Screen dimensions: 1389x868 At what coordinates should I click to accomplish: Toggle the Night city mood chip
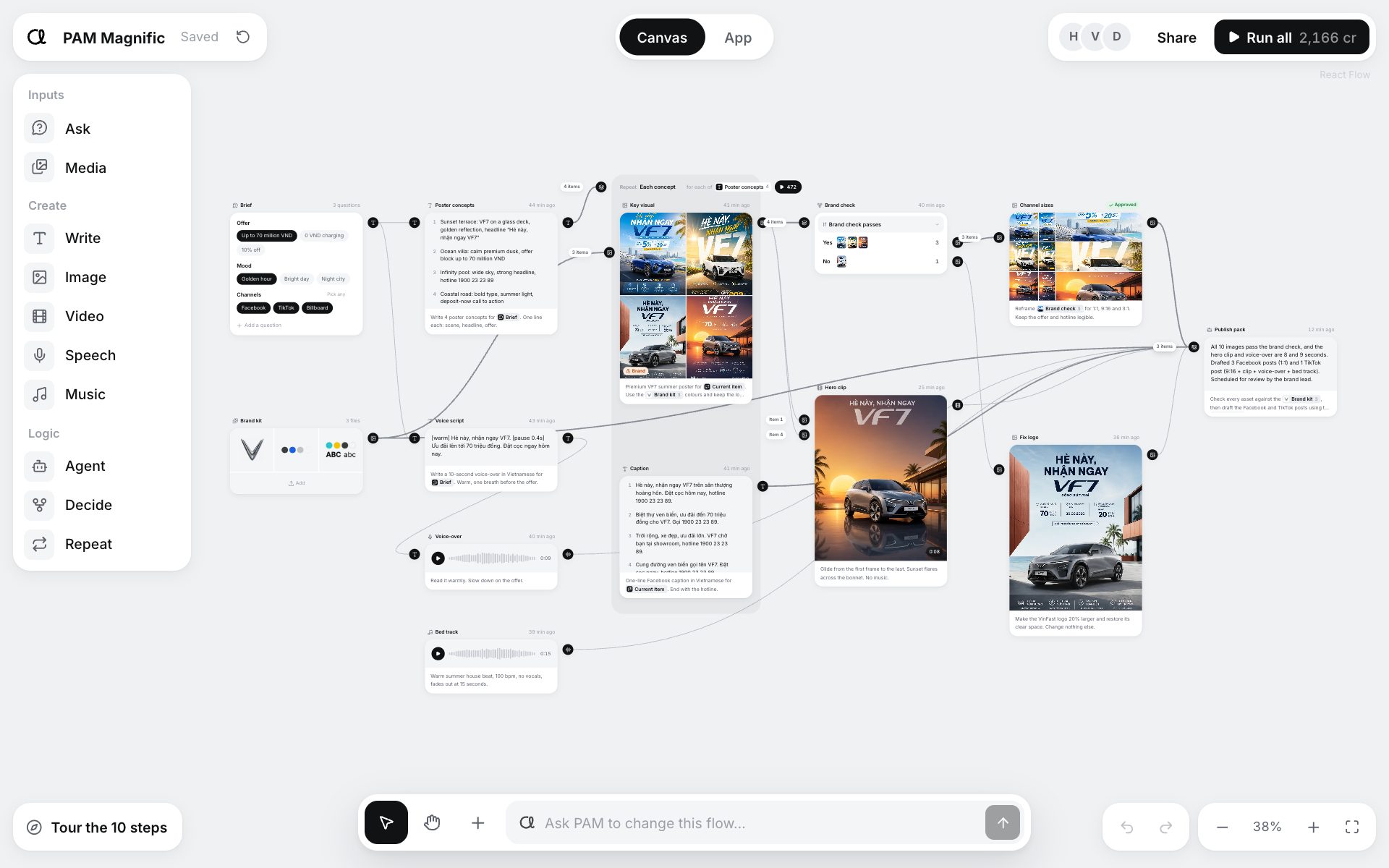pyautogui.click(x=334, y=278)
